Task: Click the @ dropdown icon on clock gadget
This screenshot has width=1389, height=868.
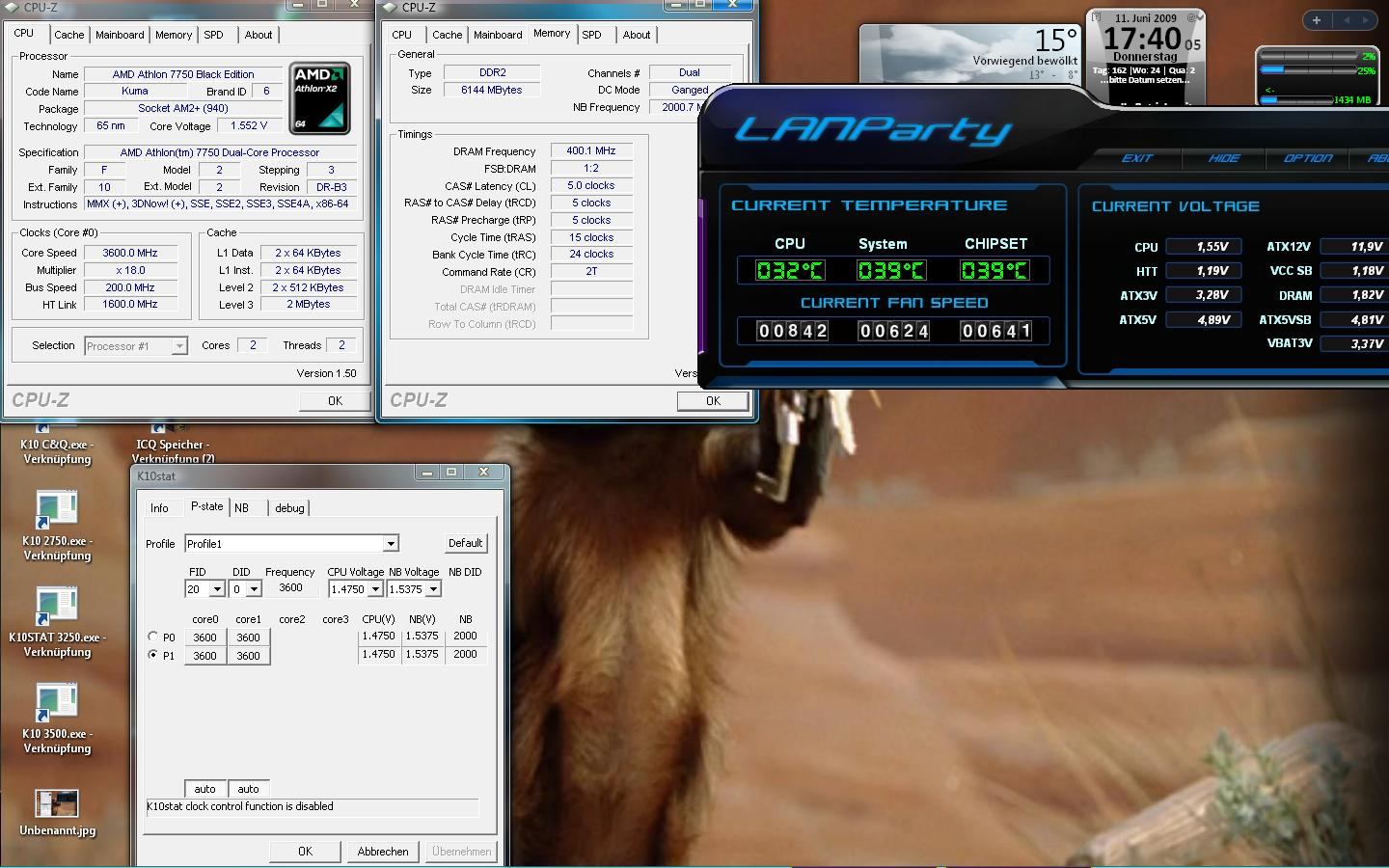Action: pos(1193,17)
